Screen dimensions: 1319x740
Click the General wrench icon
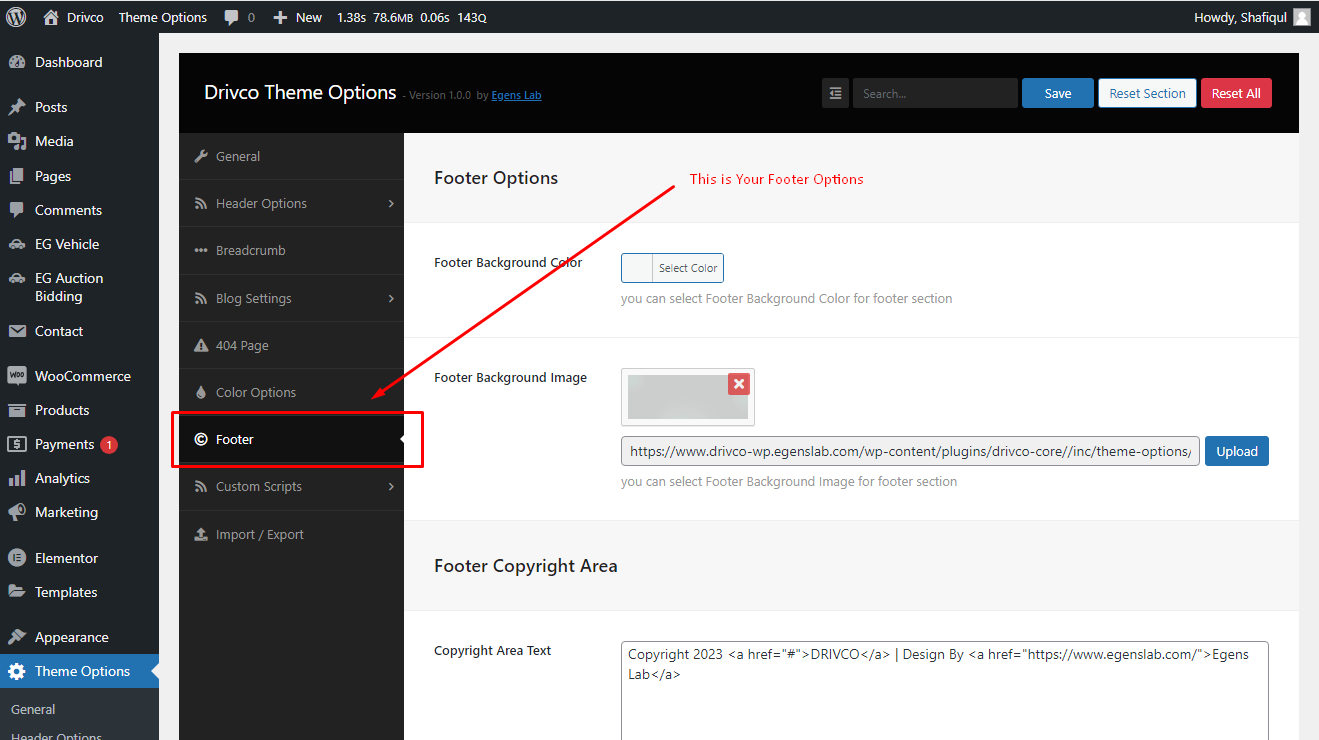(201, 156)
